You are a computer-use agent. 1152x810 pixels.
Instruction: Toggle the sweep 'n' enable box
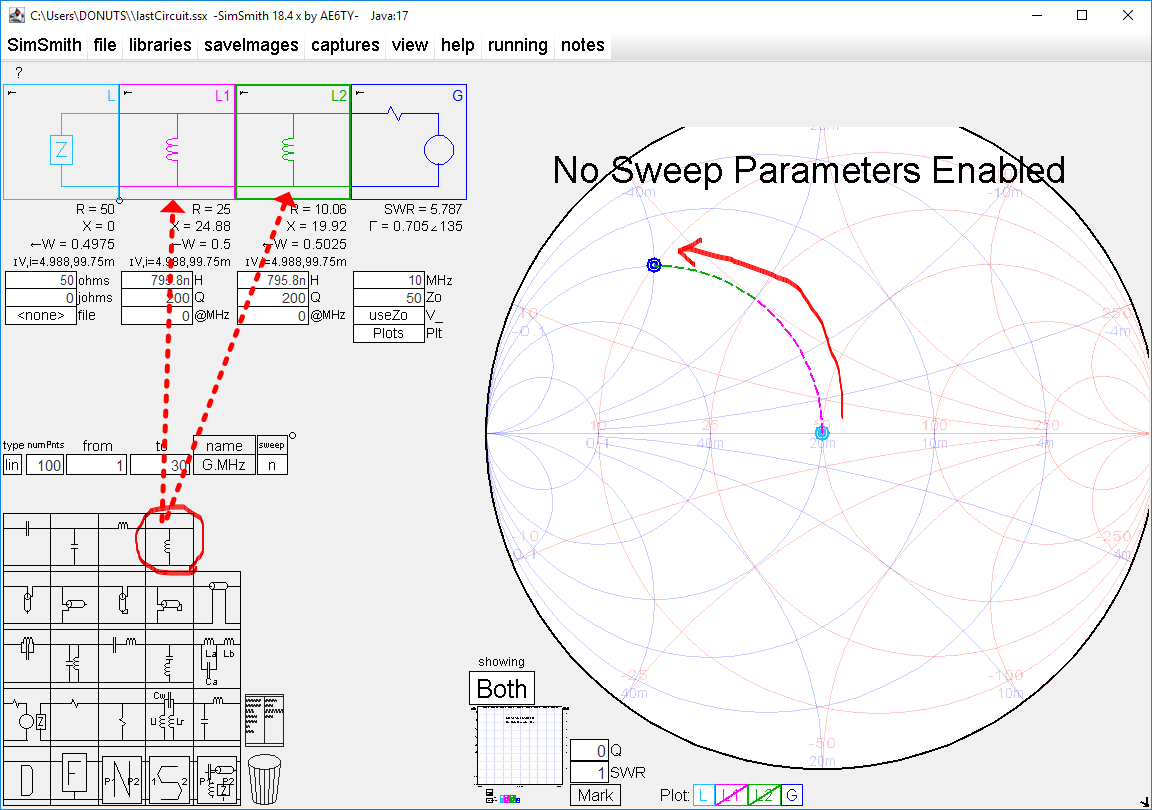272,465
